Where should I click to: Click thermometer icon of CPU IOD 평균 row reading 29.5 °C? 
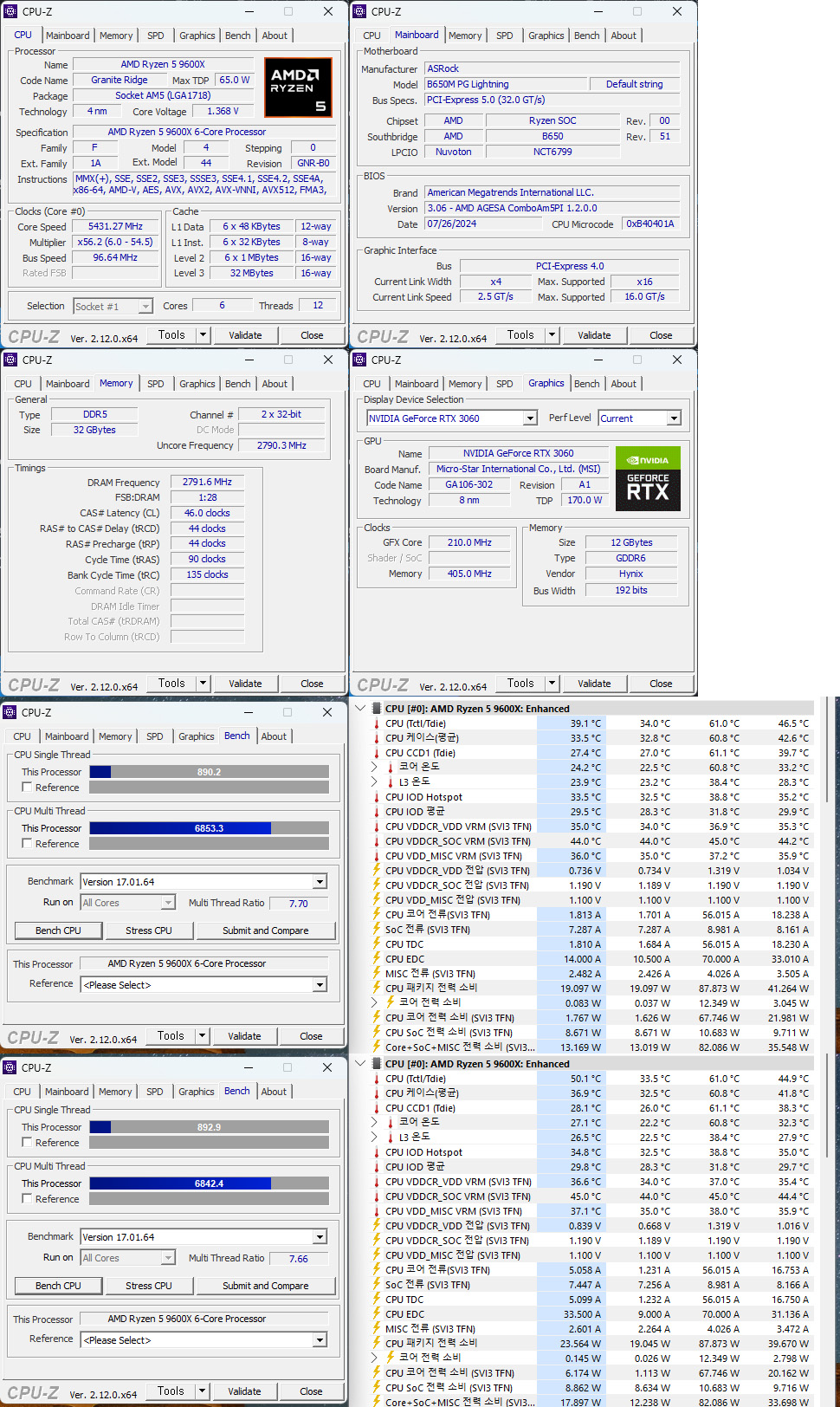pos(377,812)
